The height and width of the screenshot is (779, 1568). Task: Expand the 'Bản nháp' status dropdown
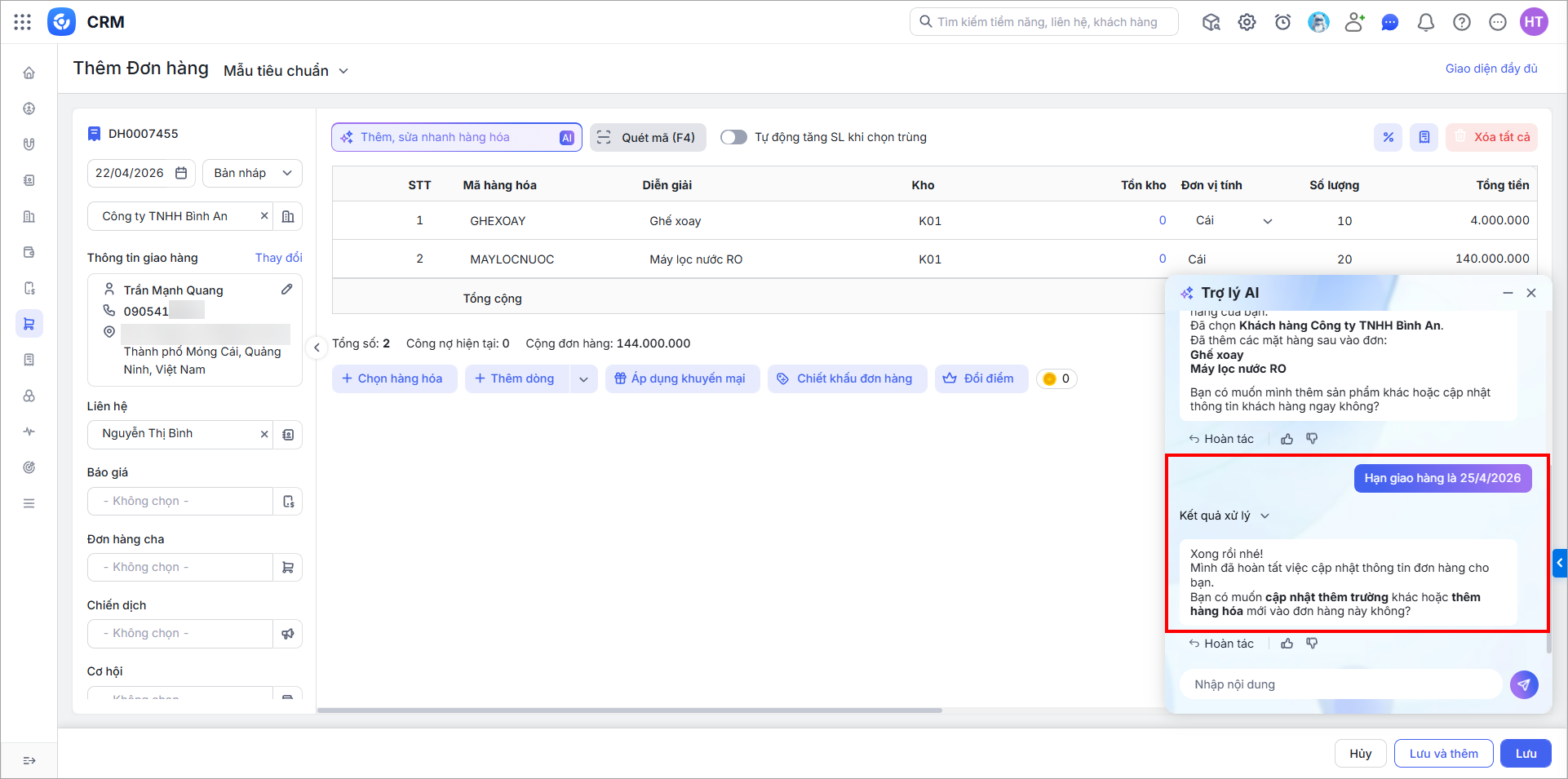252,173
